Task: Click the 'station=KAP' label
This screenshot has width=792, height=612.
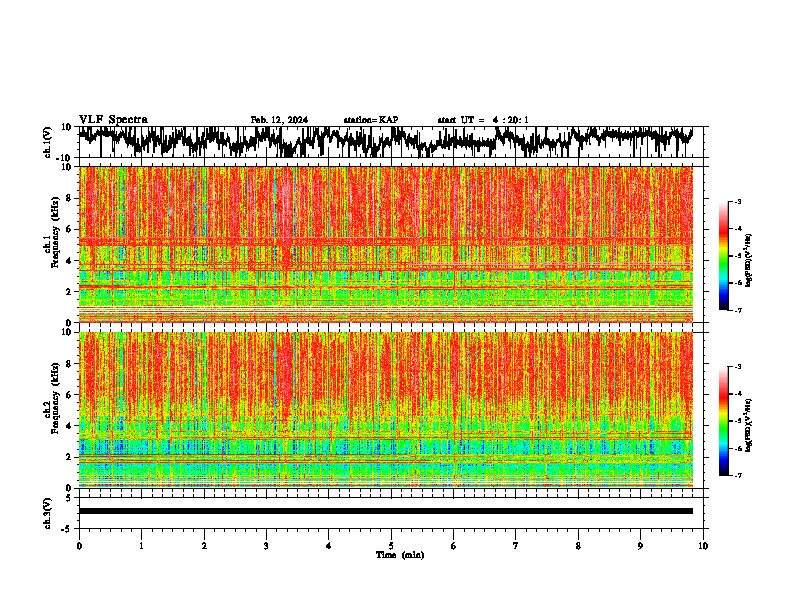Action: pos(371,120)
